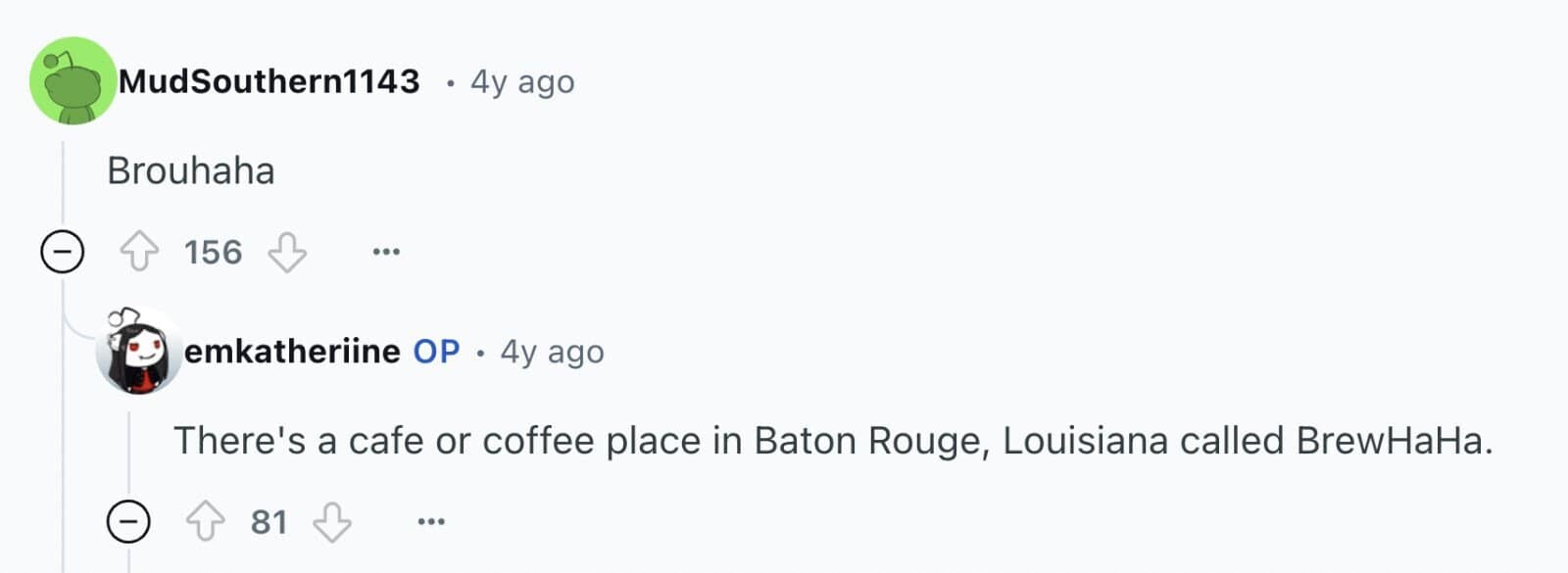This screenshot has height=573, width=1568.
Task: Click the OP badge next to emkatheriine
Action: coord(436,351)
